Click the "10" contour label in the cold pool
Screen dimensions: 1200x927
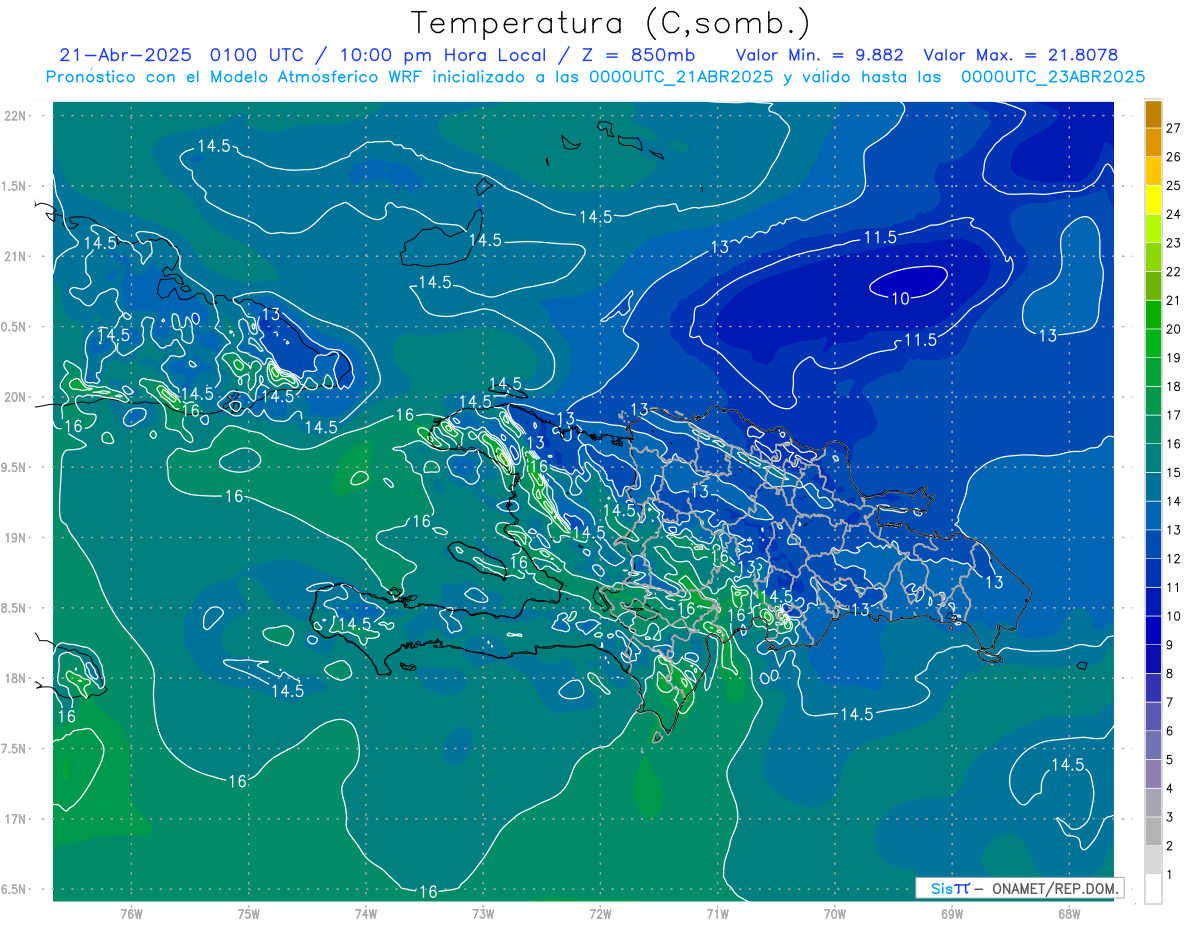[900, 298]
